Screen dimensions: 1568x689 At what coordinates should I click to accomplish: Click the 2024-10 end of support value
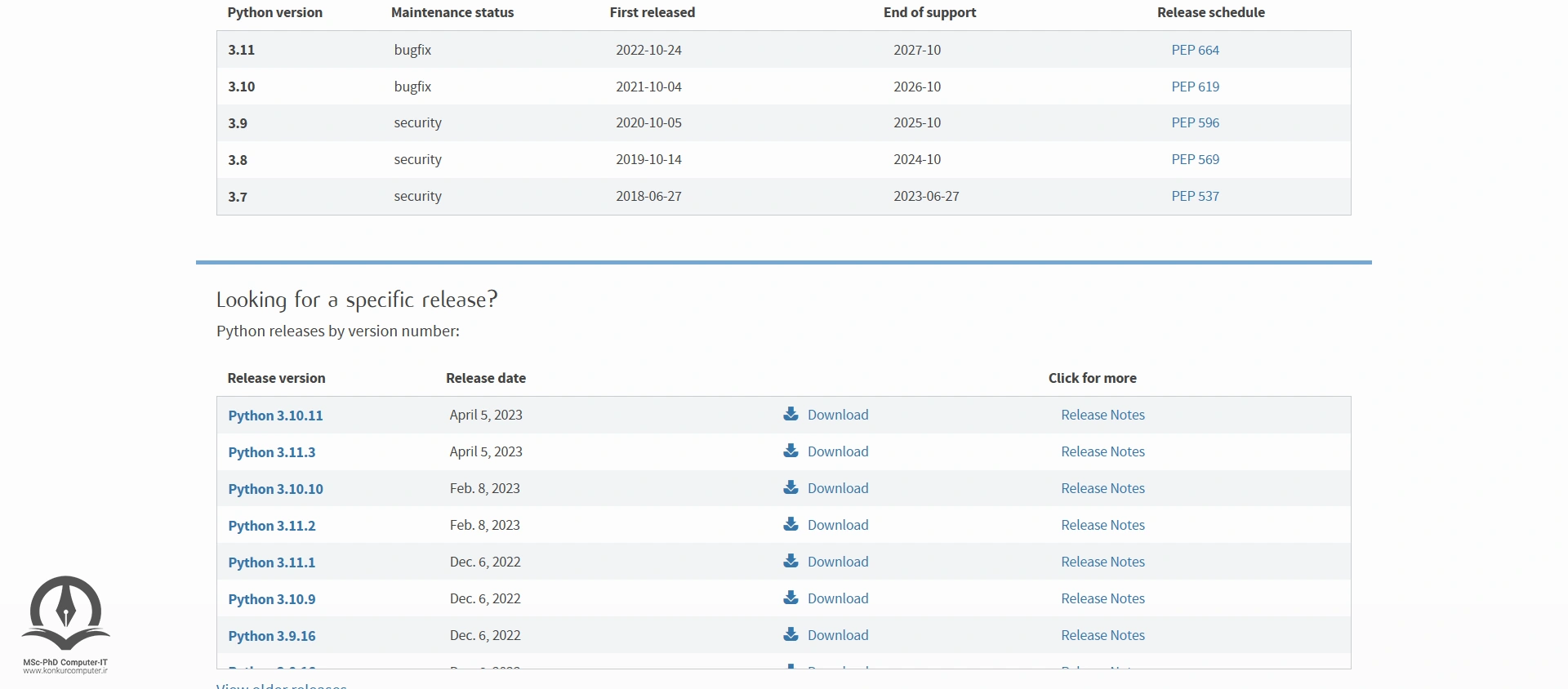(917, 159)
